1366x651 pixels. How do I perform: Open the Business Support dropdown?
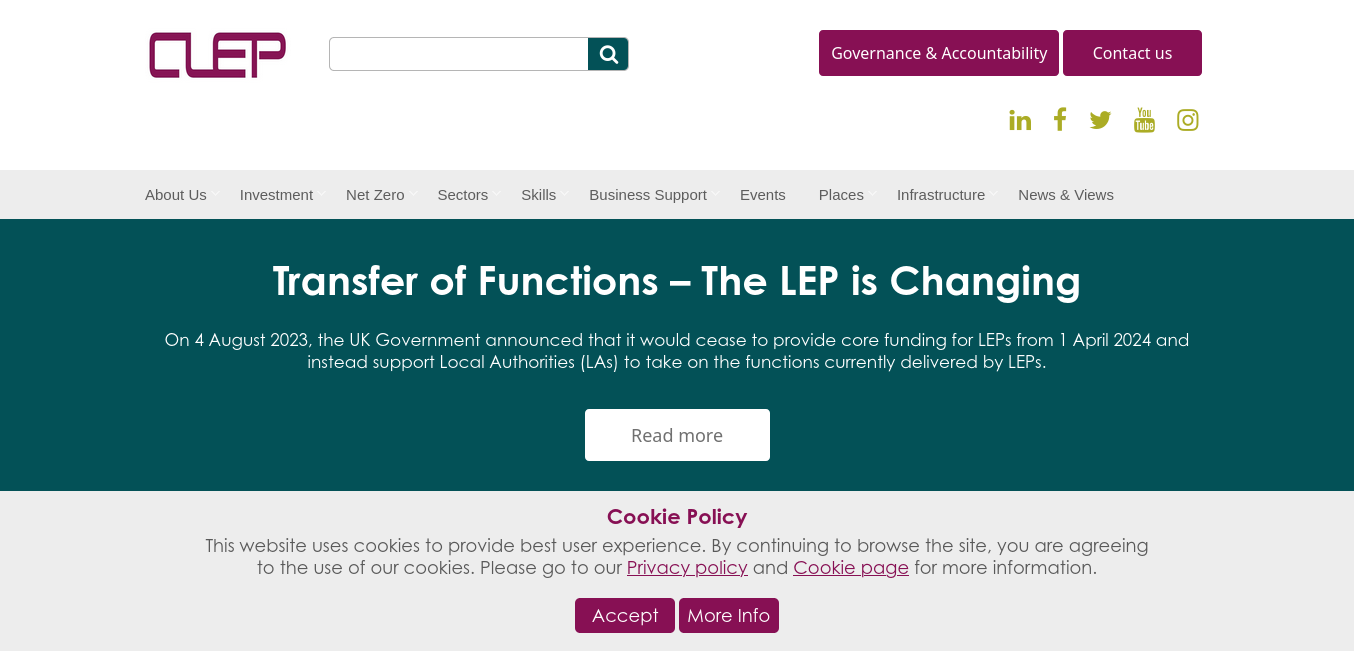pos(648,195)
